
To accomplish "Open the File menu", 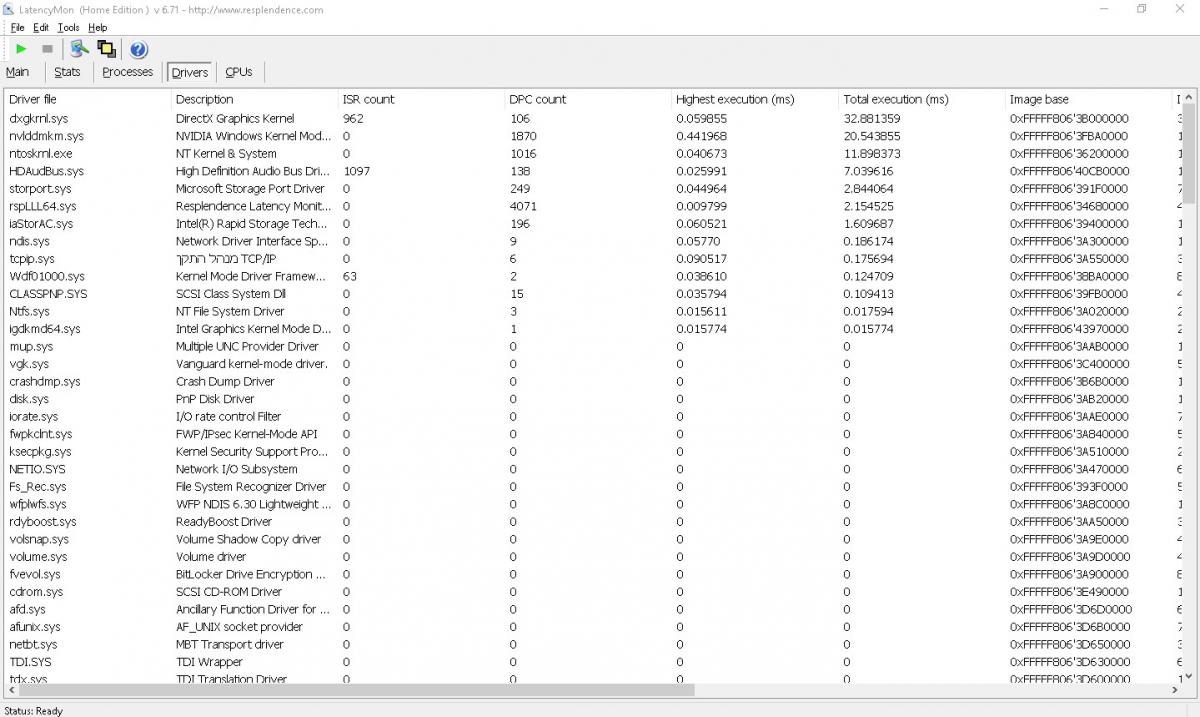I will 17,27.
